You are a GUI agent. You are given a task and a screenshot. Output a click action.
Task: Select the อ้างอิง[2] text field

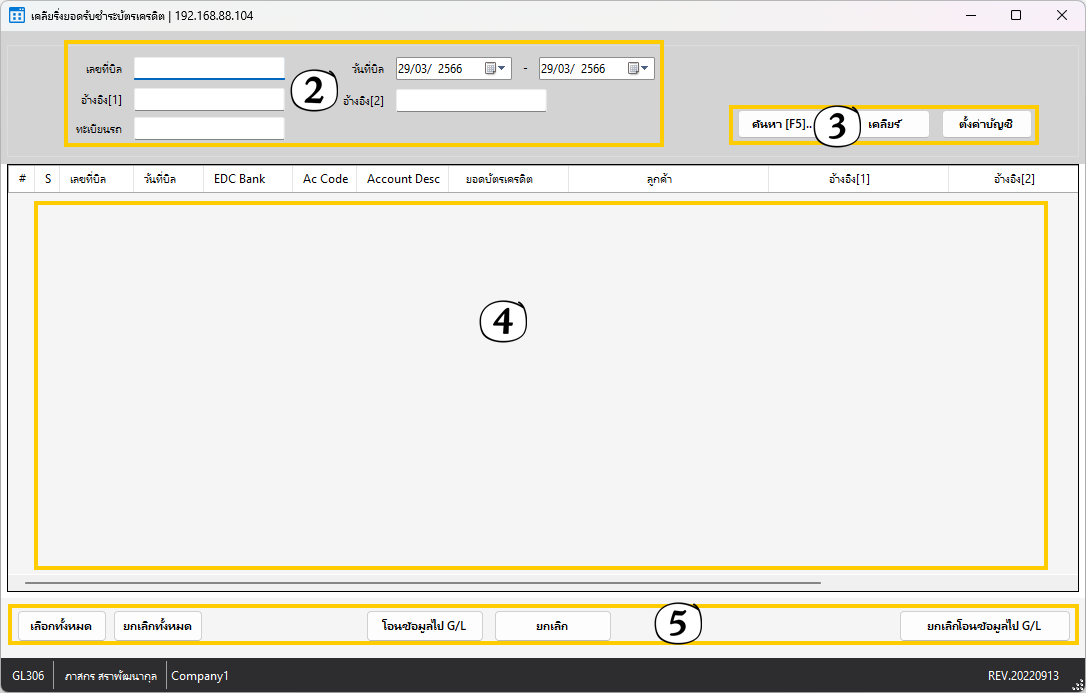pos(471,100)
